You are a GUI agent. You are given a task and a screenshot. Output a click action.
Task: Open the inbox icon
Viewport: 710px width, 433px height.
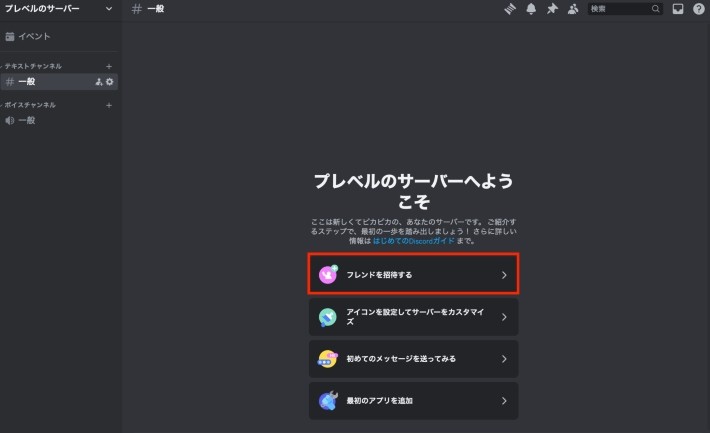pyautogui.click(x=677, y=9)
